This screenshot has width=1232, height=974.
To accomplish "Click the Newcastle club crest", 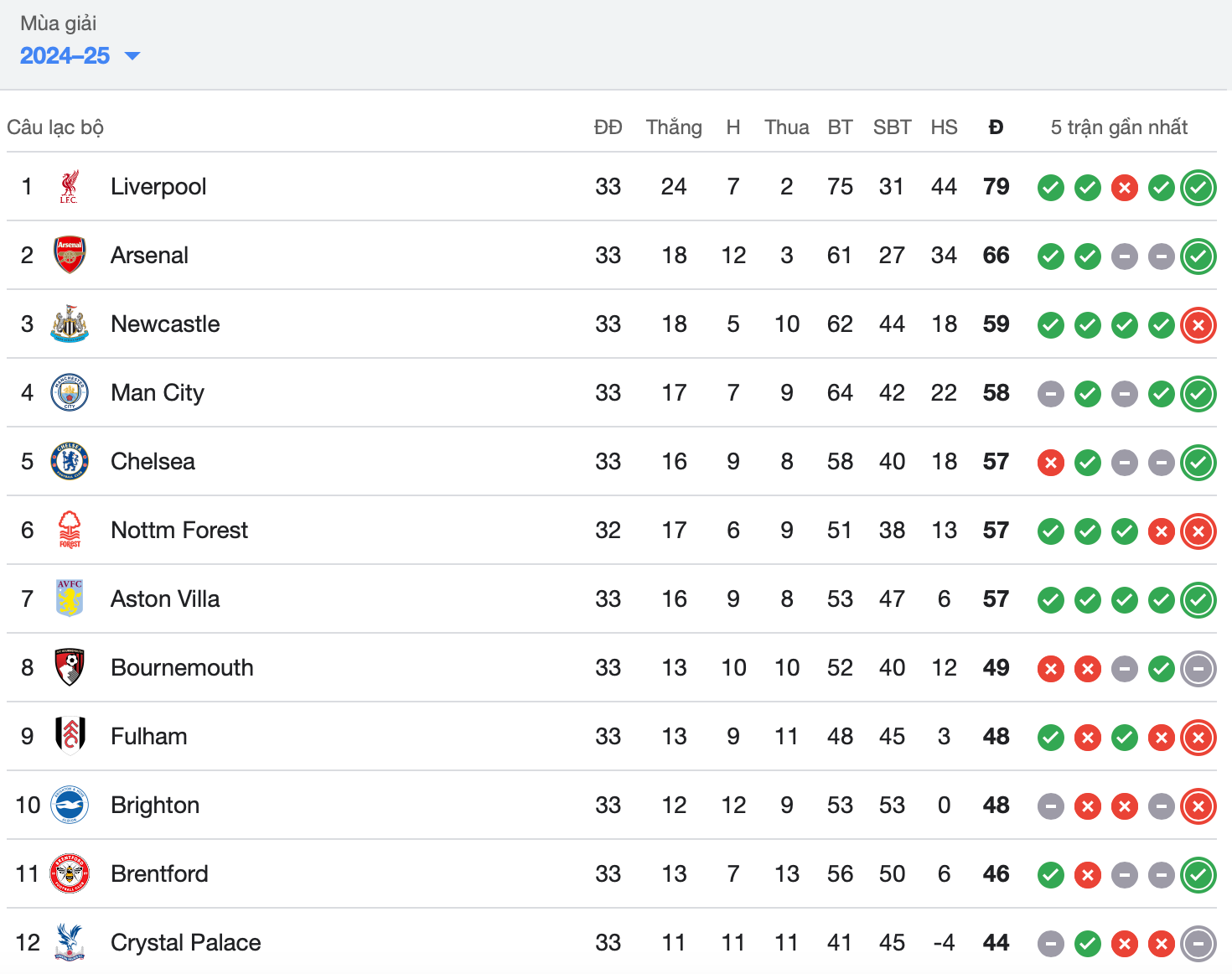I will (70, 324).
